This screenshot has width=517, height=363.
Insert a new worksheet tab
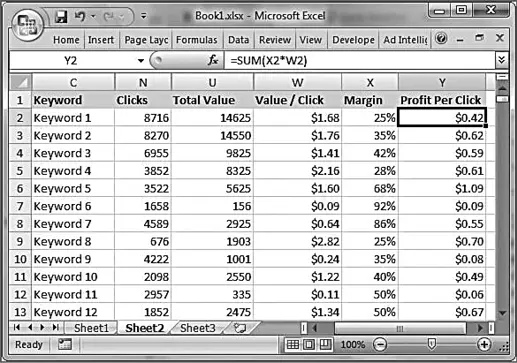(240, 328)
